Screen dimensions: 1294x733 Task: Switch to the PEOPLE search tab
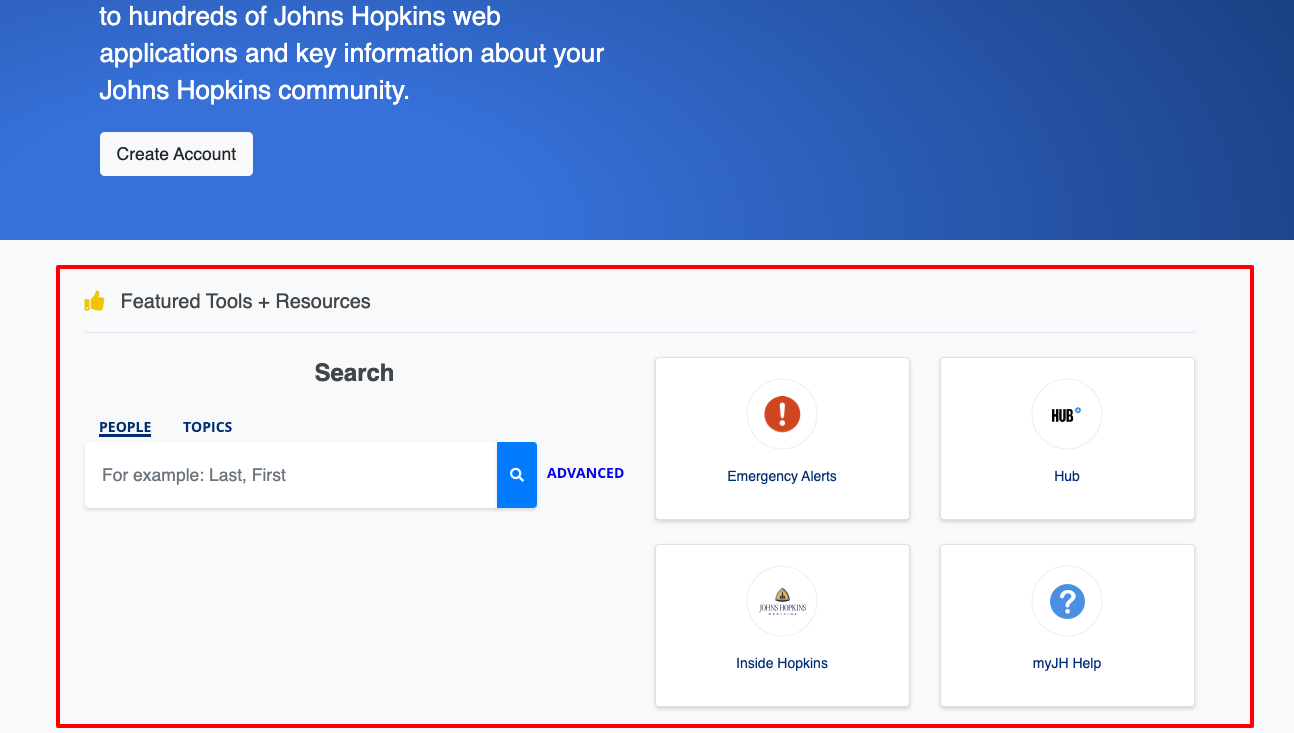tap(125, 427)
